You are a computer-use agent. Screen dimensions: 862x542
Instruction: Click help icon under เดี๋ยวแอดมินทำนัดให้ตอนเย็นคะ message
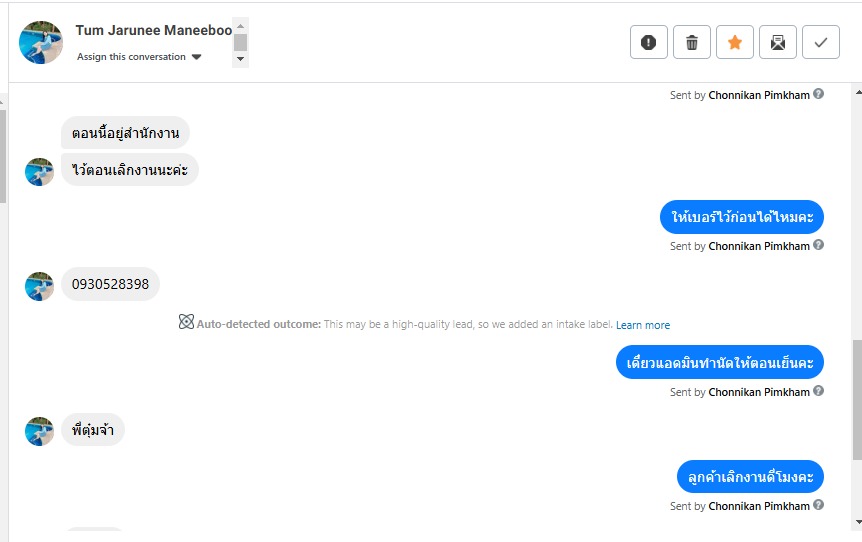coord(819,391)
